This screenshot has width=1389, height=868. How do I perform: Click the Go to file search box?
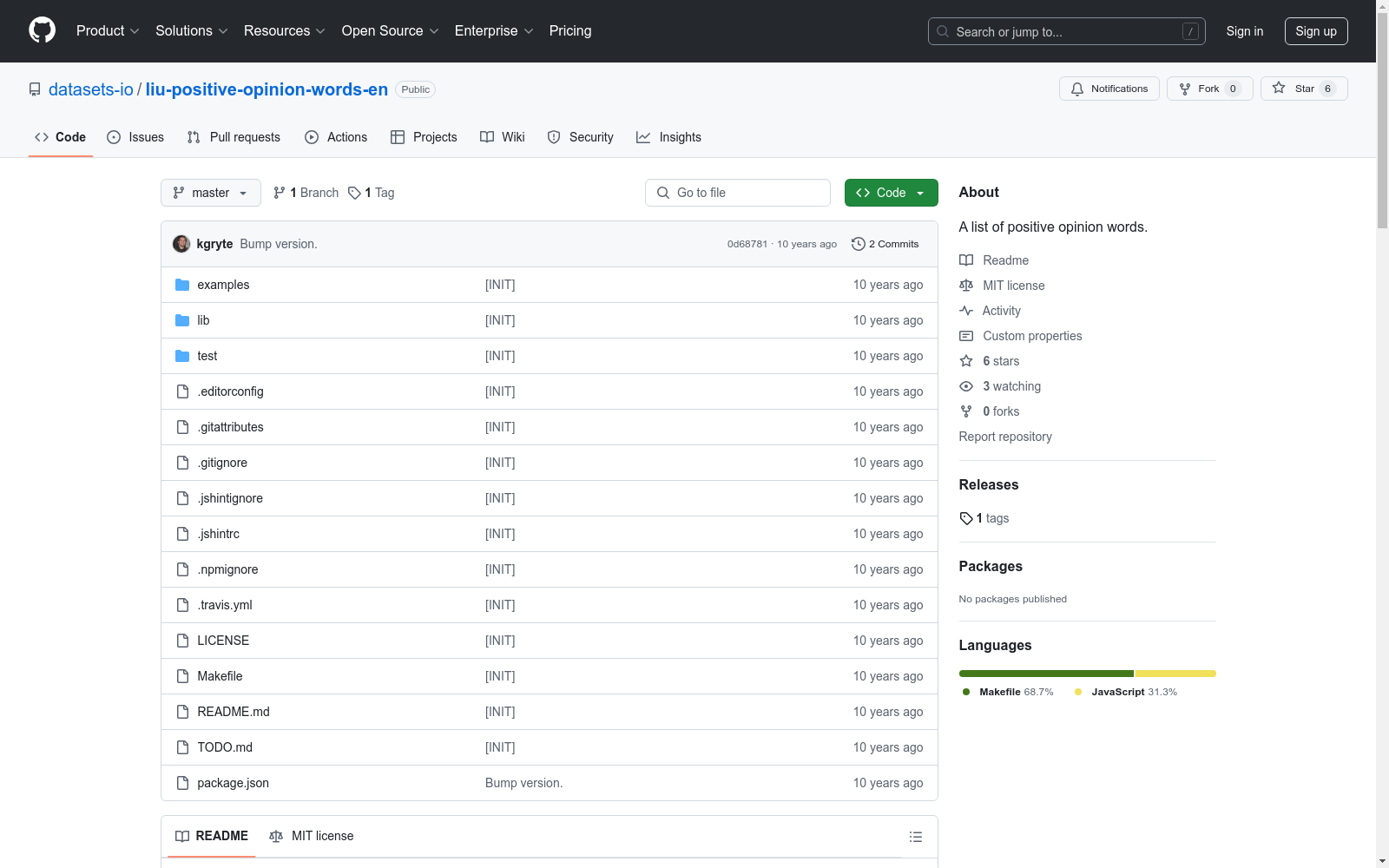click(738, 193)
